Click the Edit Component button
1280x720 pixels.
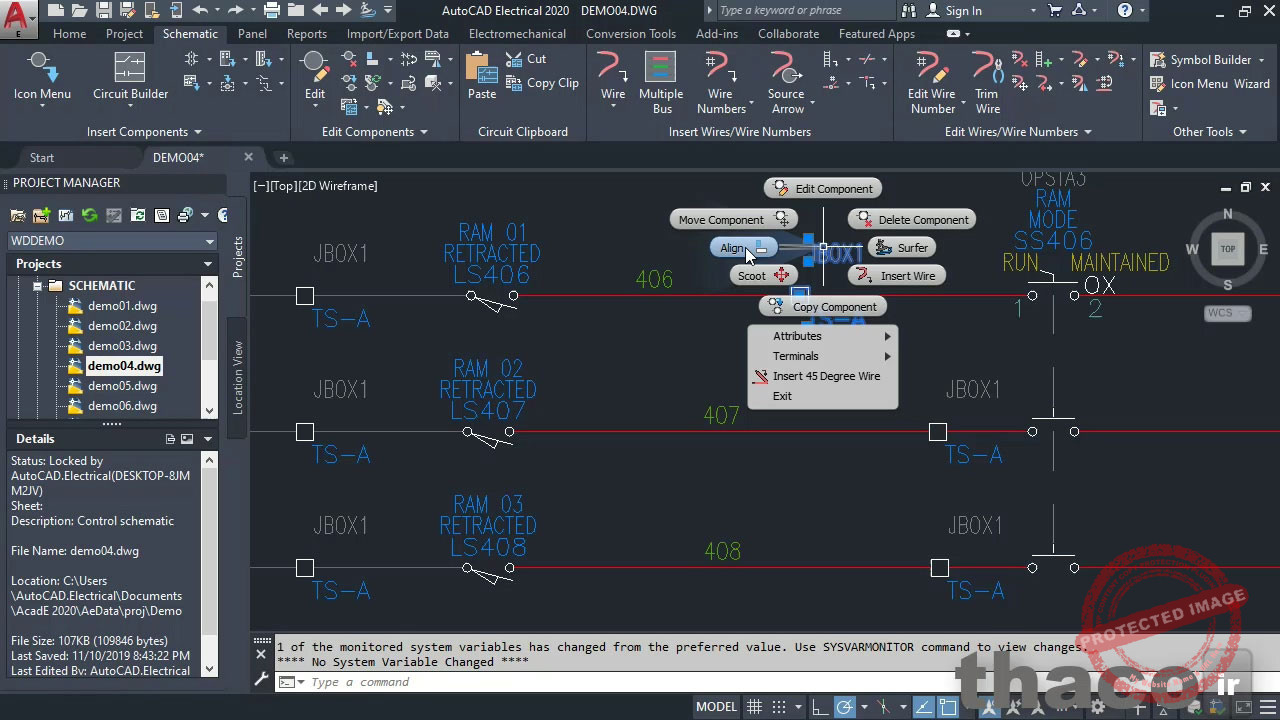822,188
